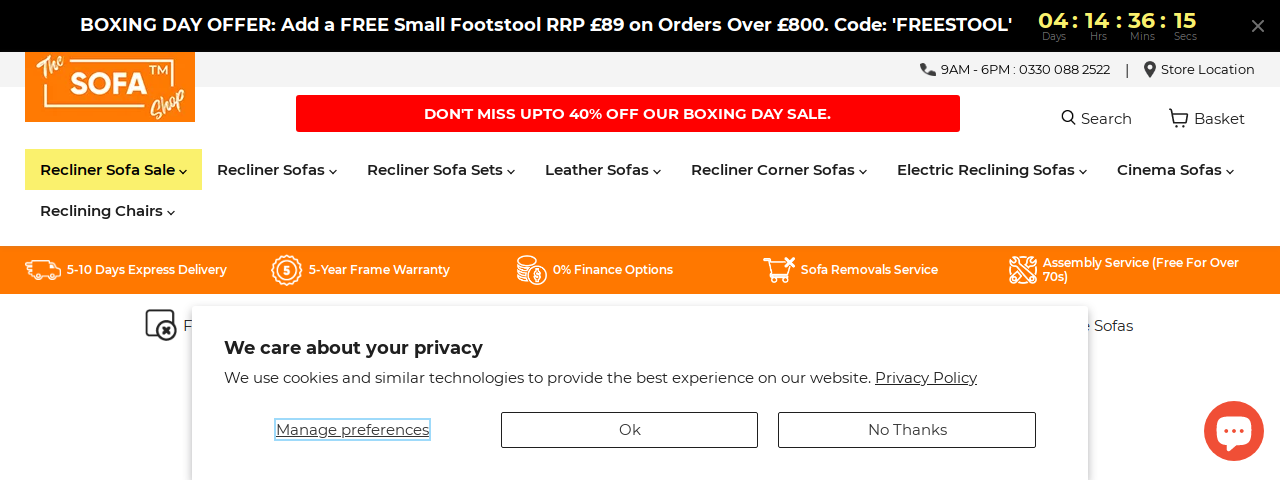Click the Search magnifier icon

click(1068, 118)
